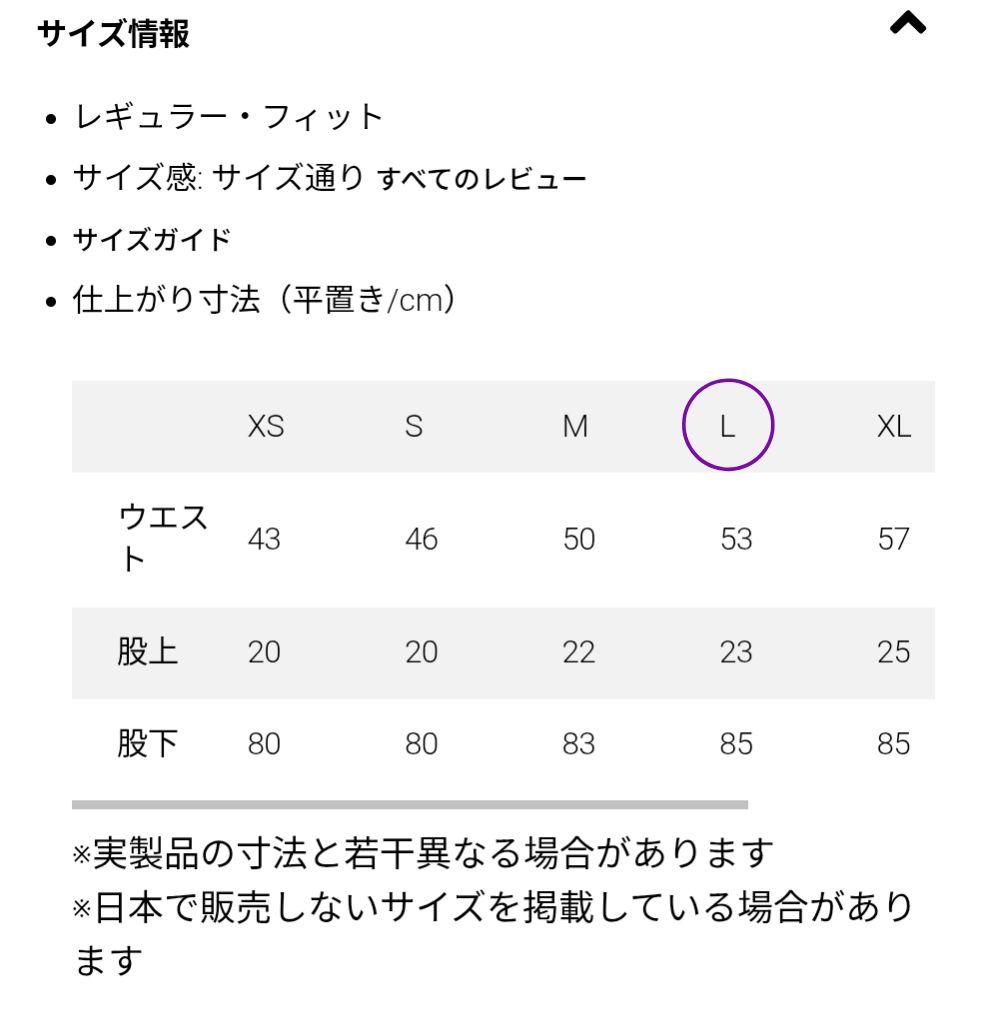Open the すべてのレビュー link

pos(481,182)
